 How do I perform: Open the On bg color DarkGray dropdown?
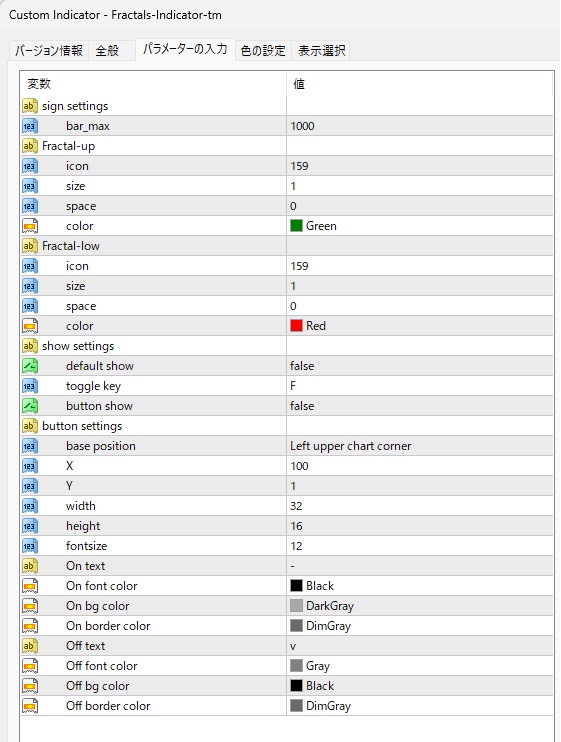(x=420, y=606)
